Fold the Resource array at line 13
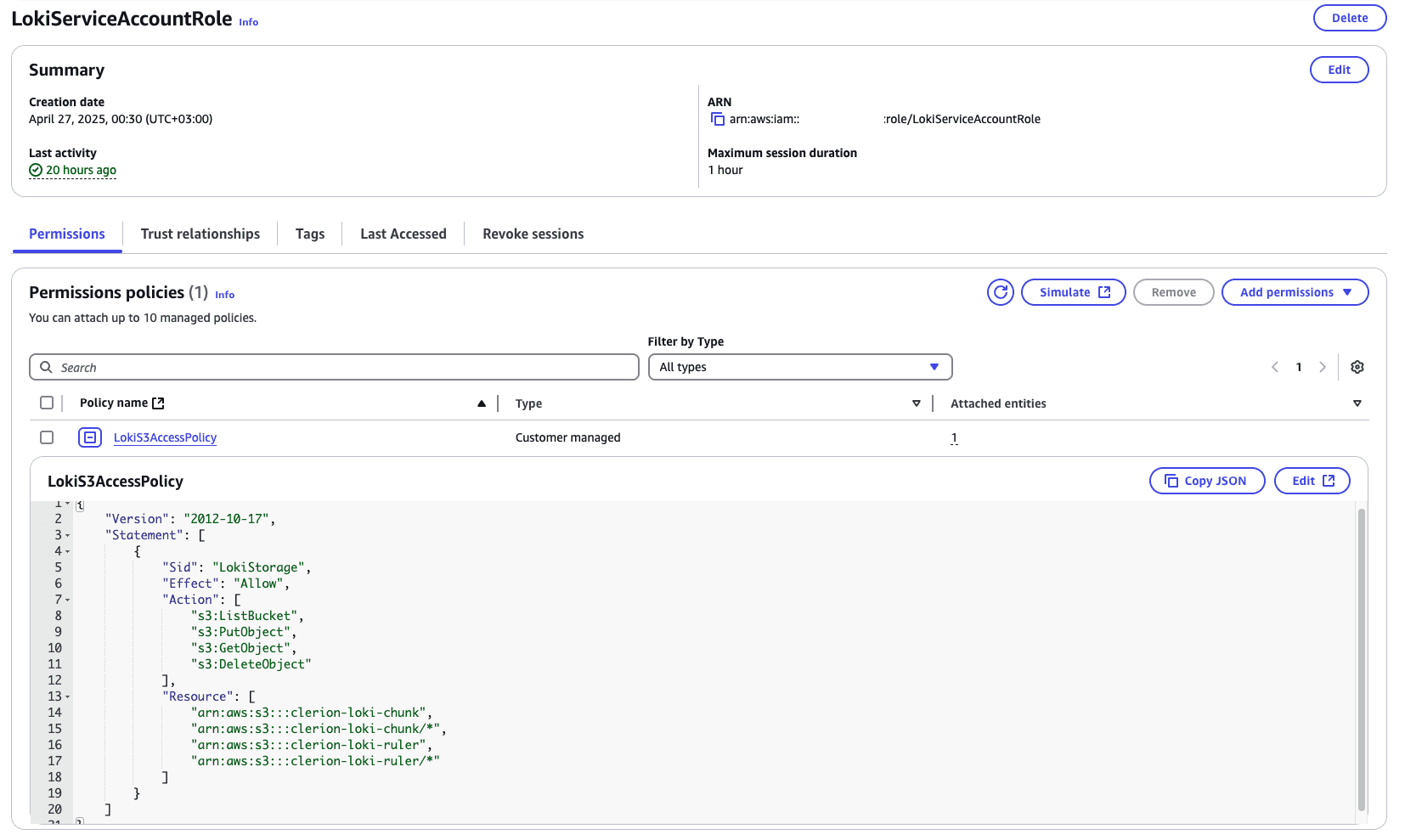Viewport: 1405px width, 840px height. tap(67, 696)
